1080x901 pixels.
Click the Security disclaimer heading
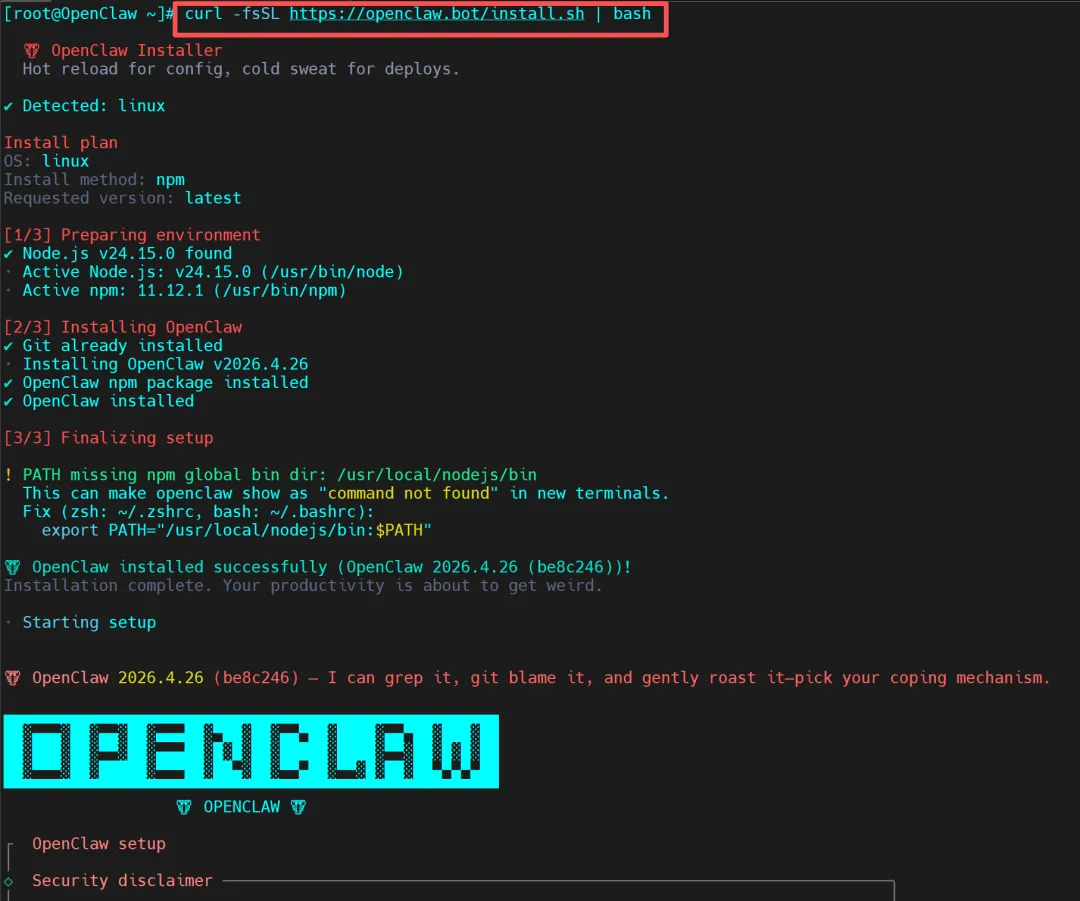(122, 880)
